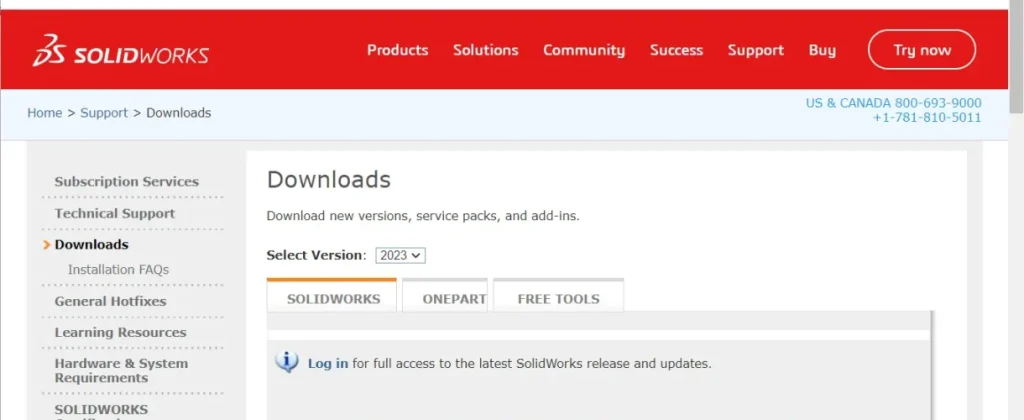This screenshot has height=420, width=1024.
Task: Open Subscription Services in sidebar
Action: pyautogui.click(x=127, y=182)
